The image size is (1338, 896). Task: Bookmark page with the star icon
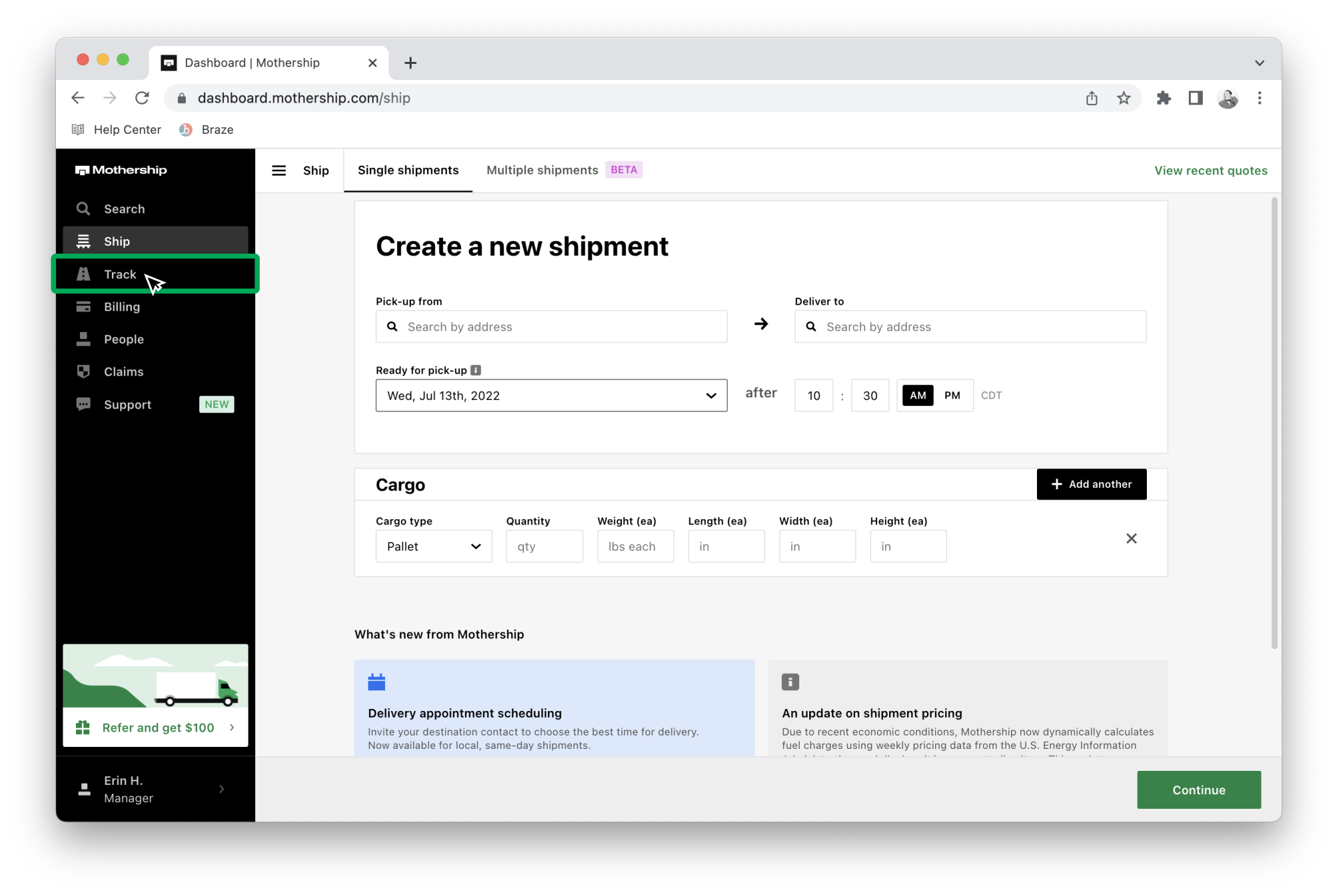[x=1124, y=98]
